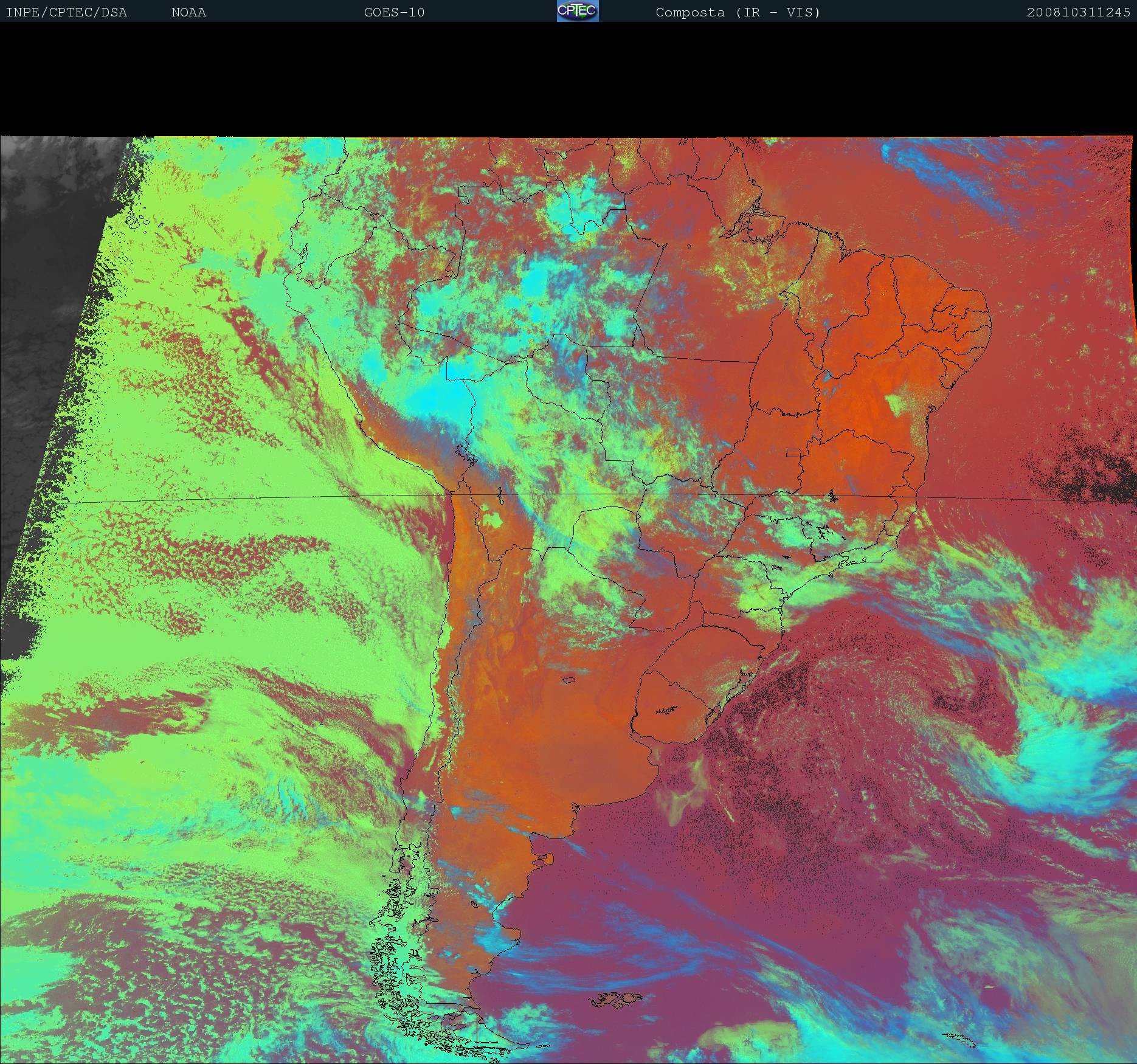Click the CPTEC logo in the header
This screenshot has width=1137, height=1064.
click(x=578, y=11)
